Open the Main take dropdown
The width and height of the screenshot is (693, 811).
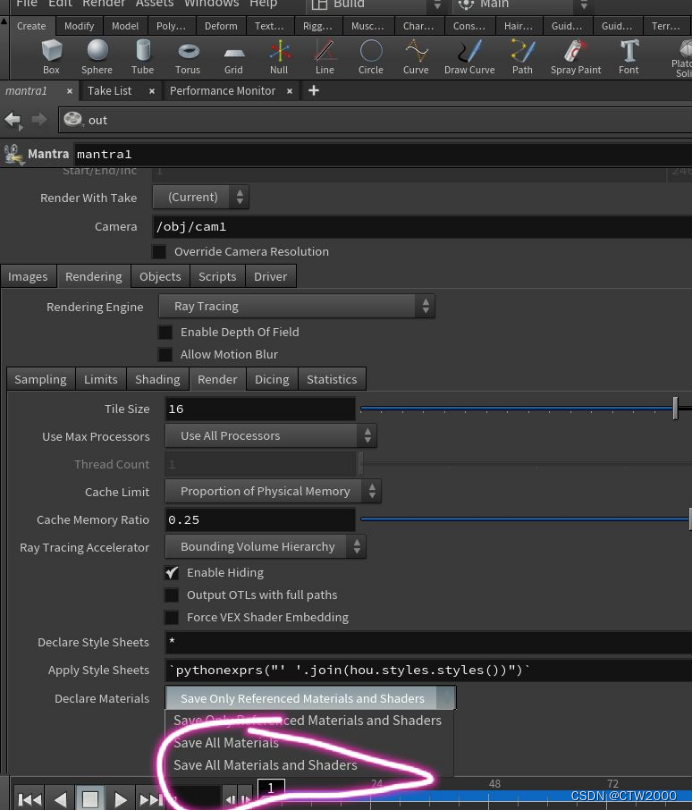[522, 5]
